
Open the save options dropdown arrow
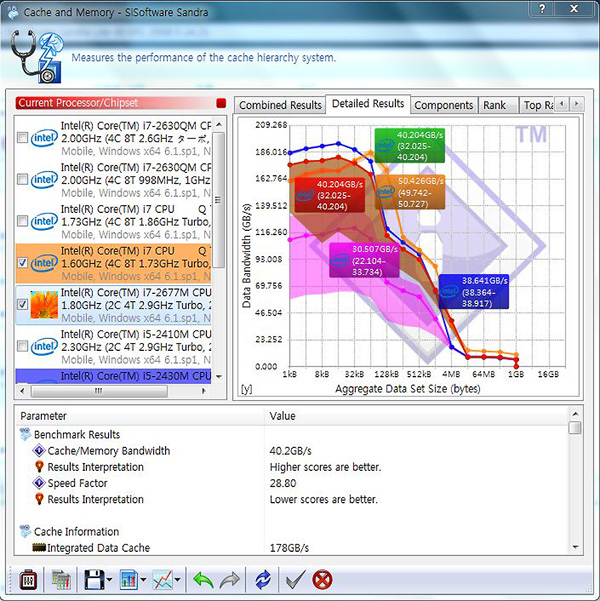[110, 580]
